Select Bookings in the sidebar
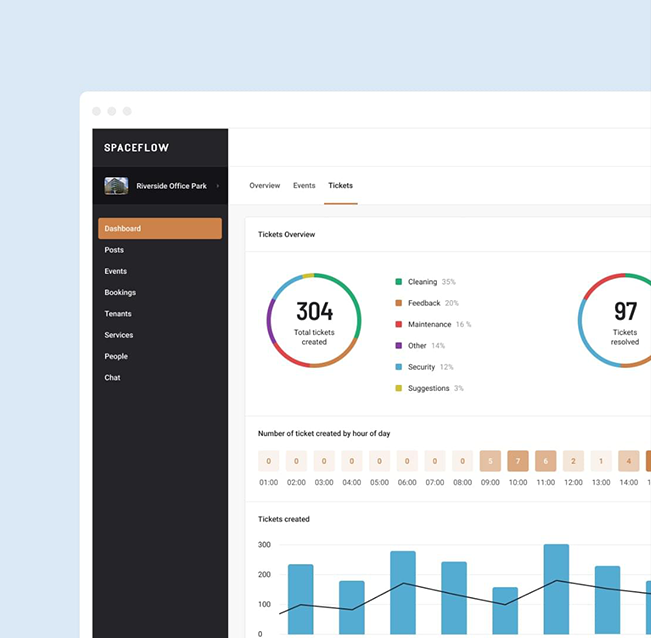Viewport: 651px width, 638px height. coord(120,293)
